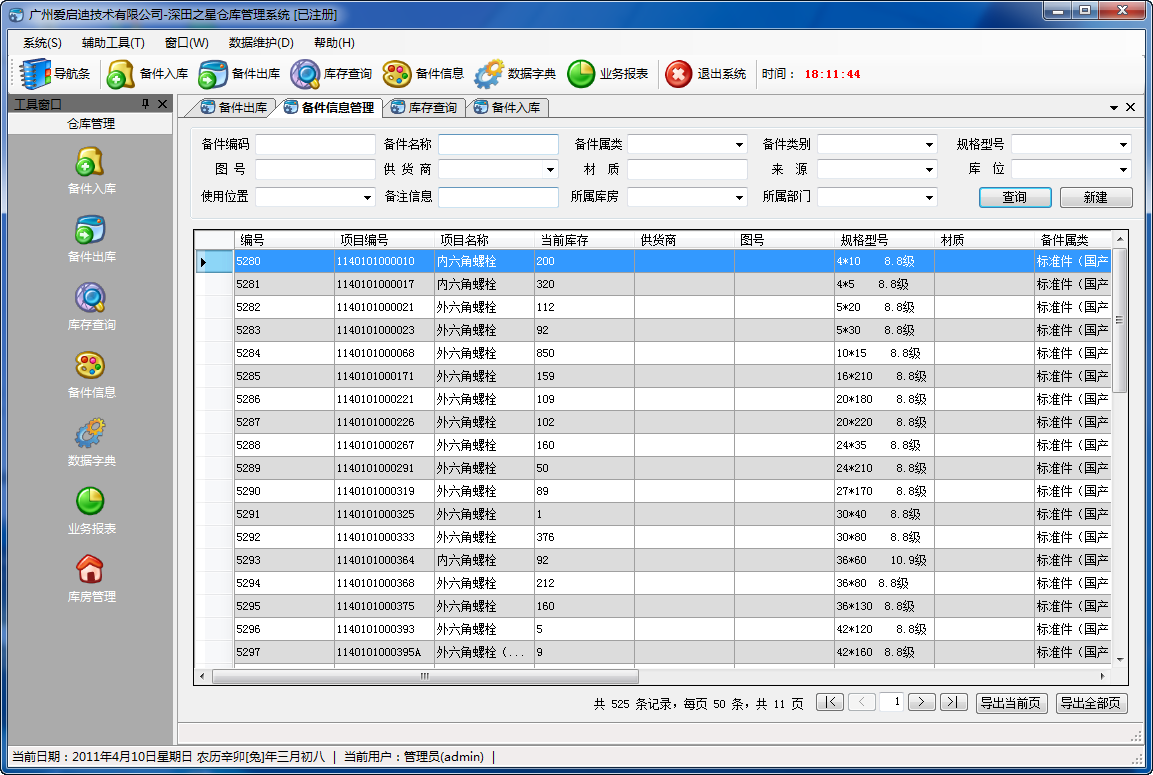Screen dimensions: 1153x775
Task: Select 数据字典 gear icon in the sidebar
Action: (90, 434)
